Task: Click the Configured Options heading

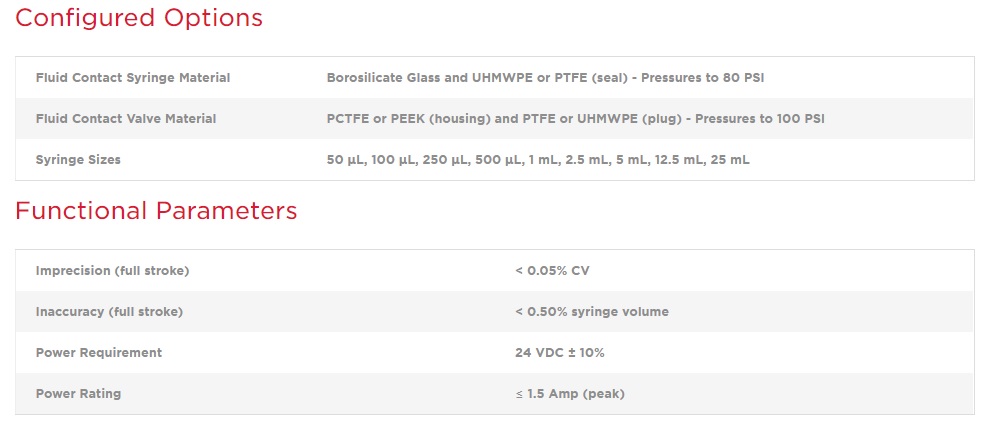Action: pos(139,18)
